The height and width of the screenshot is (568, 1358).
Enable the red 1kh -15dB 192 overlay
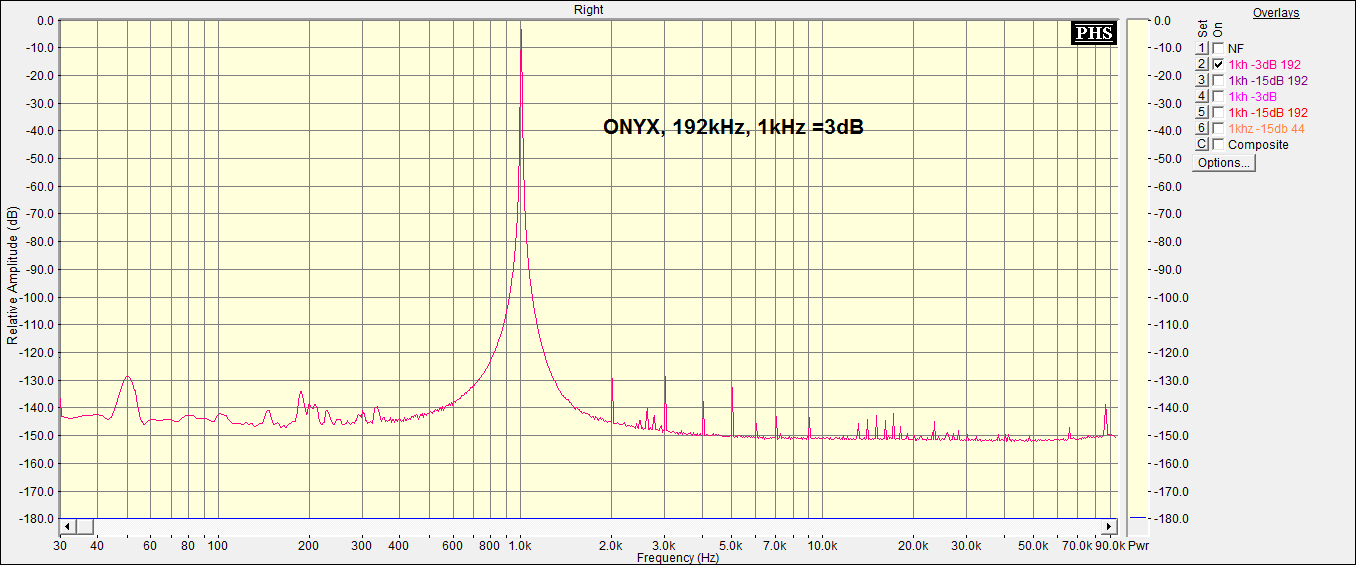[1218, 112]
